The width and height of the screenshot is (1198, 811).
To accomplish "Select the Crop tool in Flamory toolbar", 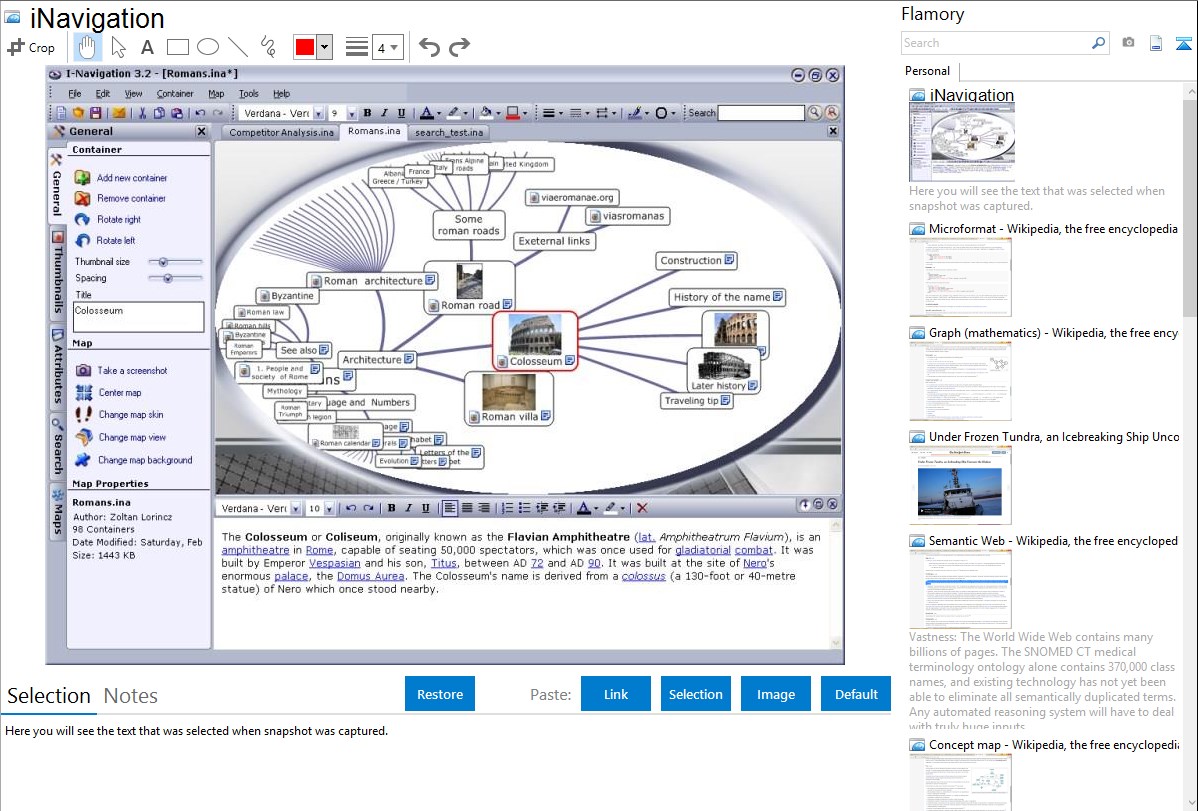I will [x=31, y=47].
